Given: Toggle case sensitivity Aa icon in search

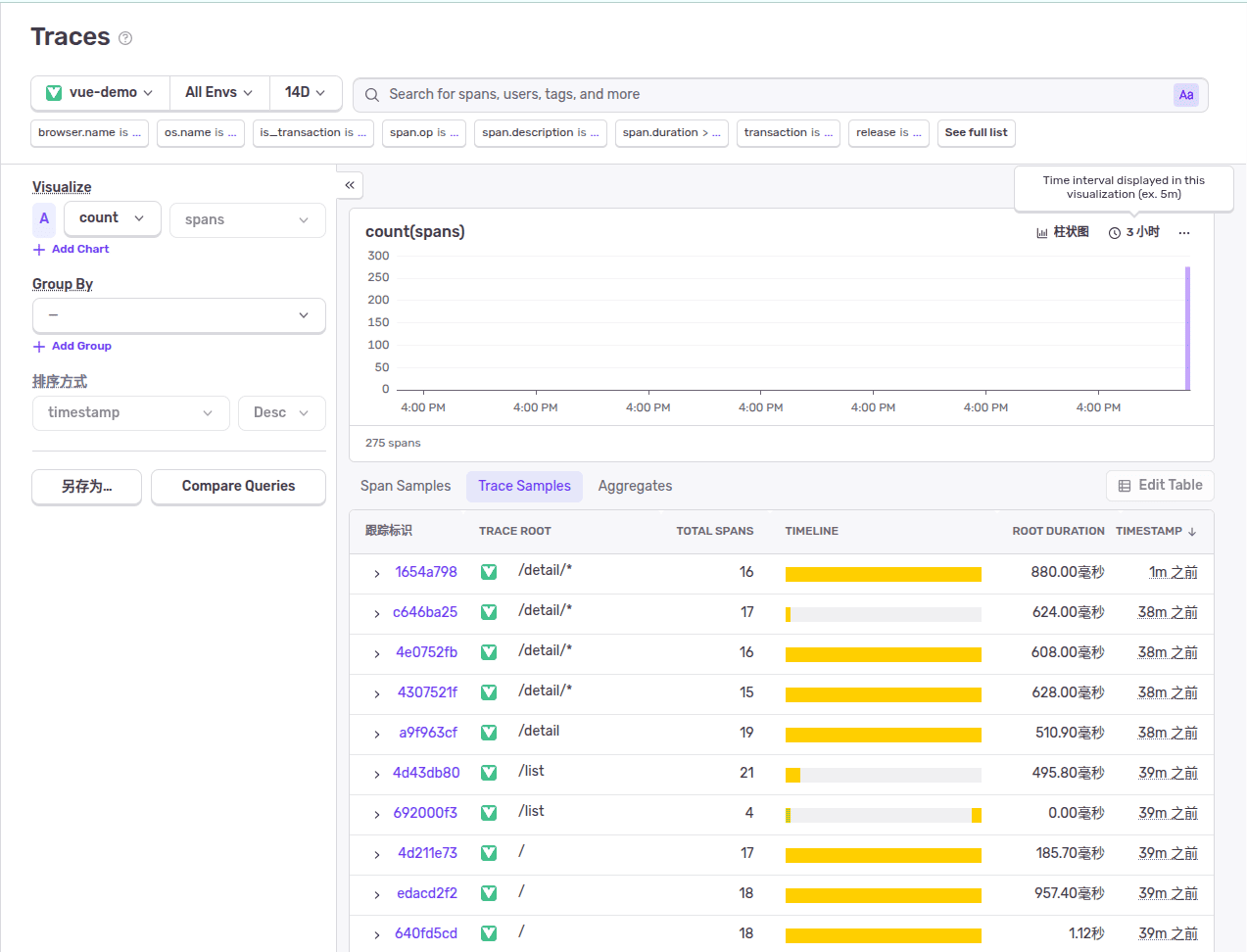Looking at the screenshot, I should pyautogui.click(x=1185, y=95).
